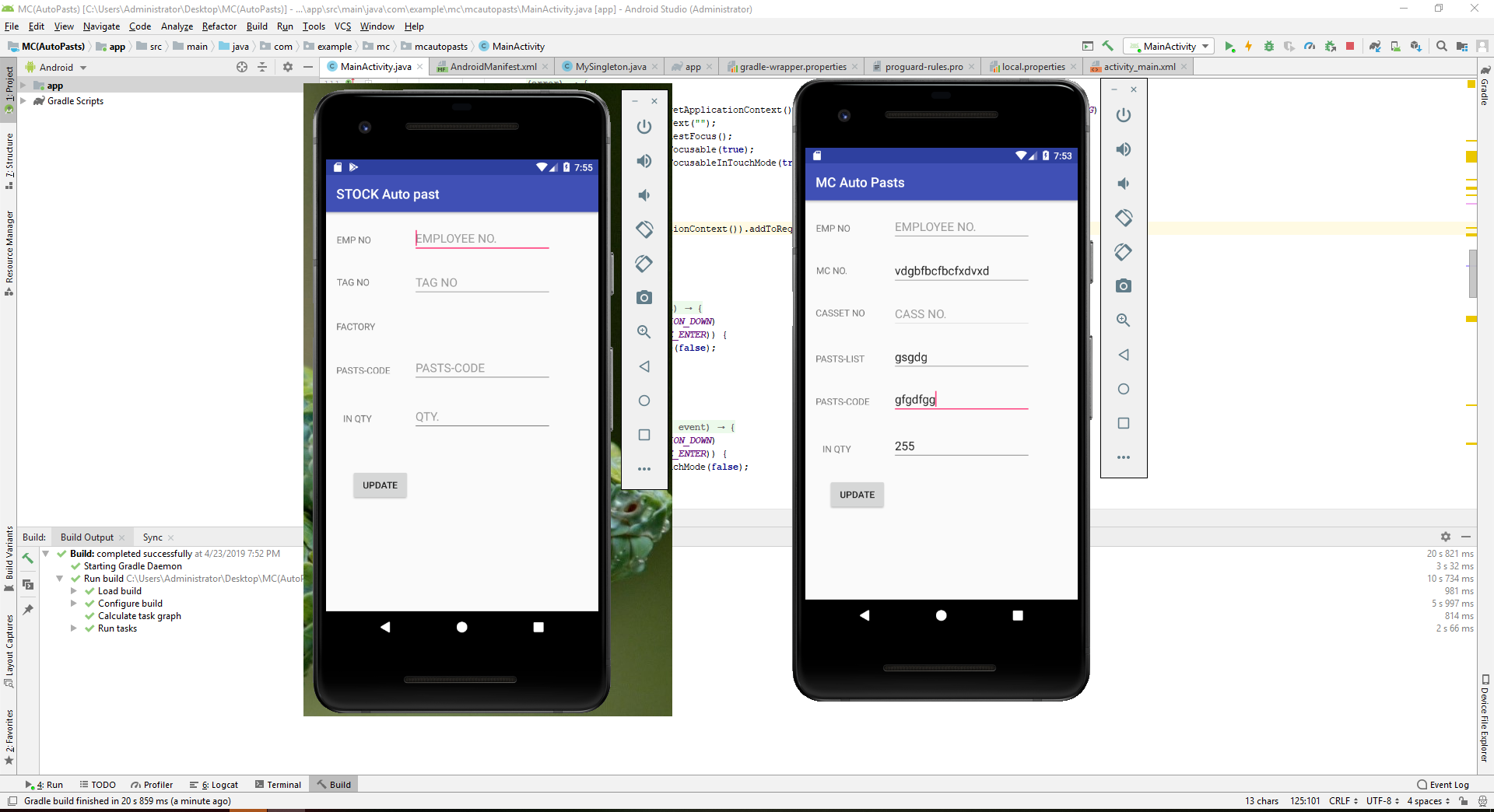Viewport: 1494px width, 812px height.
Task: Select the Calculate task graph row
Action: (139, 616)
